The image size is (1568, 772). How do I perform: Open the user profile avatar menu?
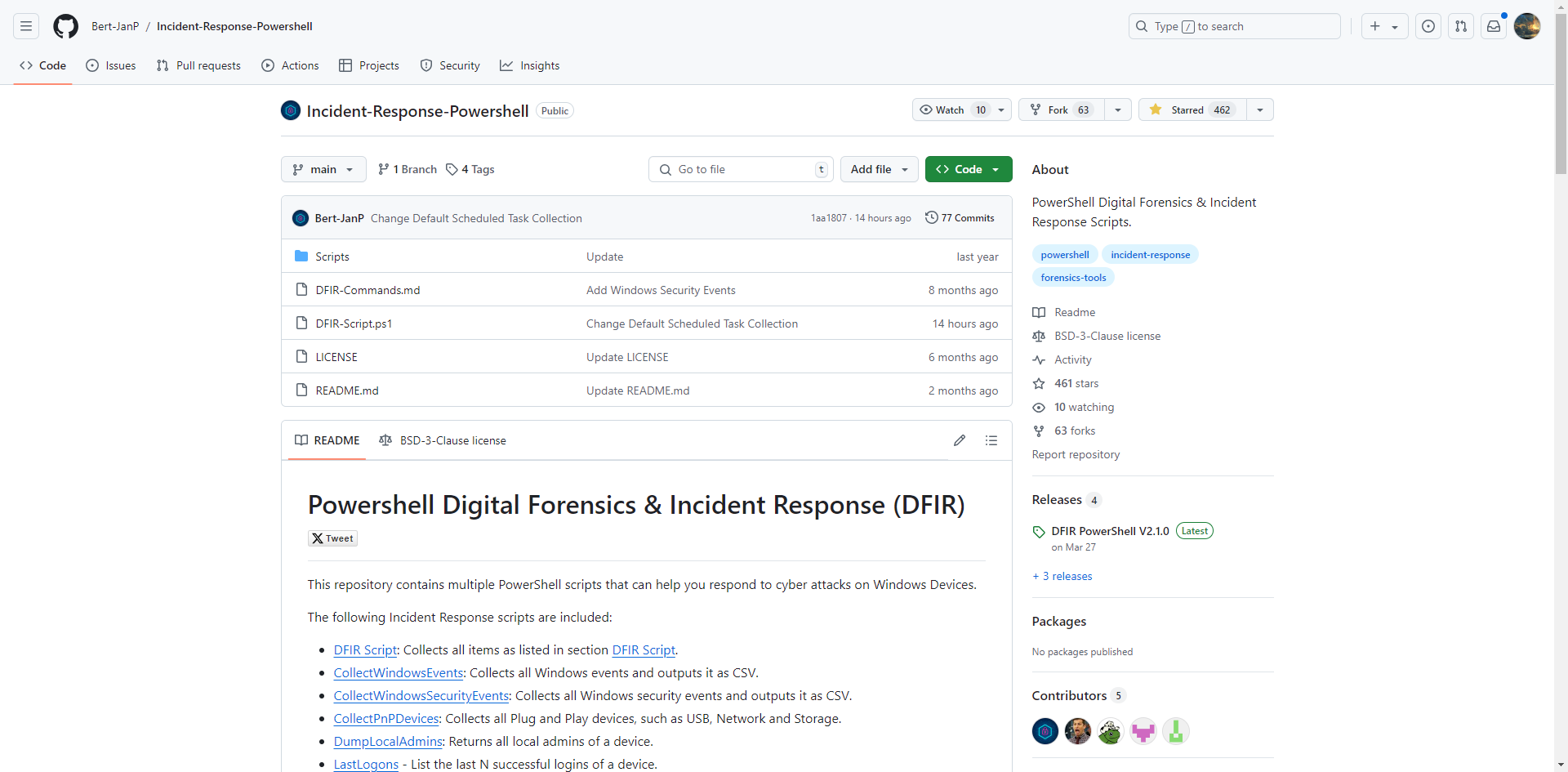click(1527, 26)
